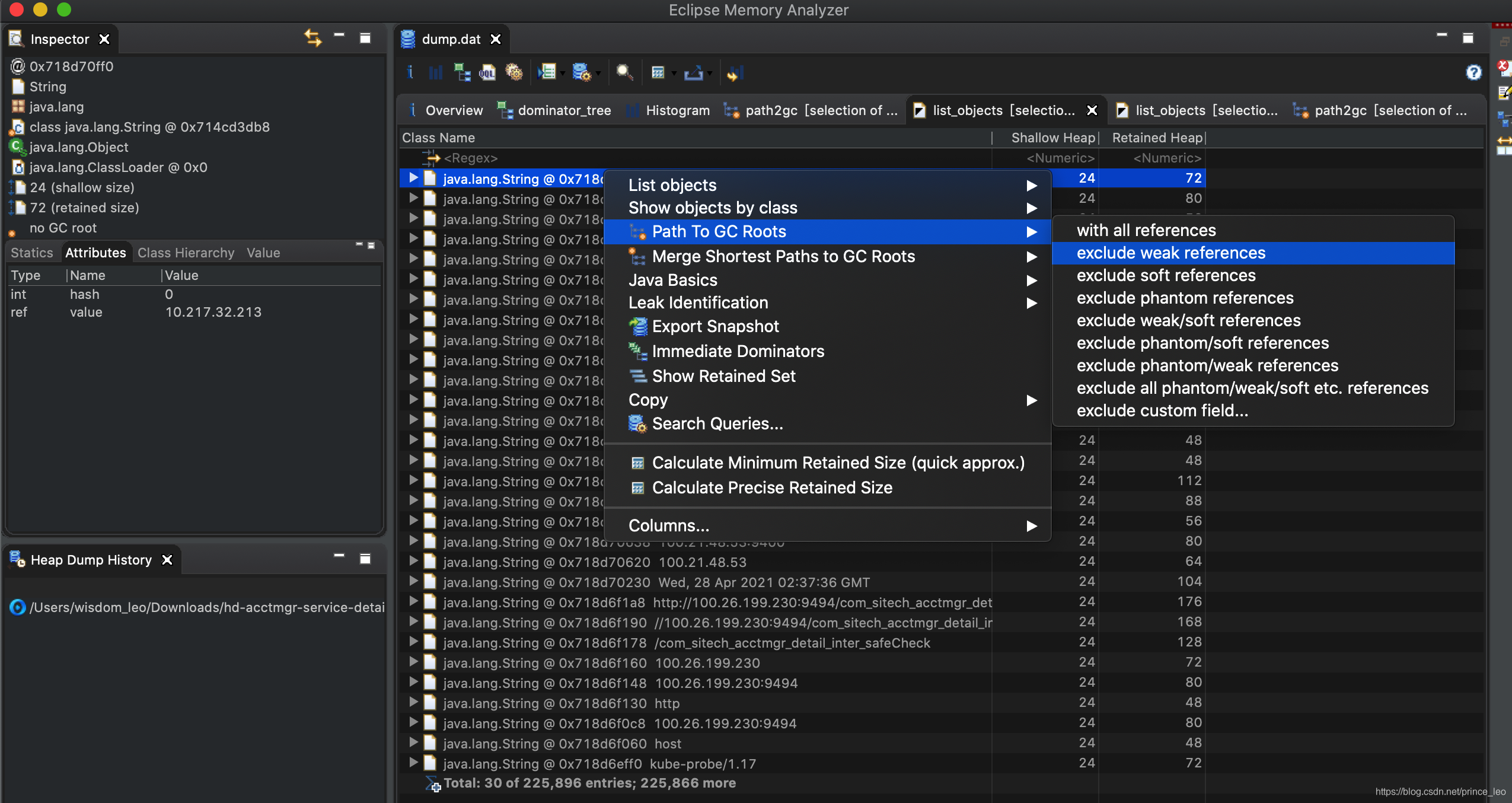Switch to the Histogram tab

coord(677,111)
